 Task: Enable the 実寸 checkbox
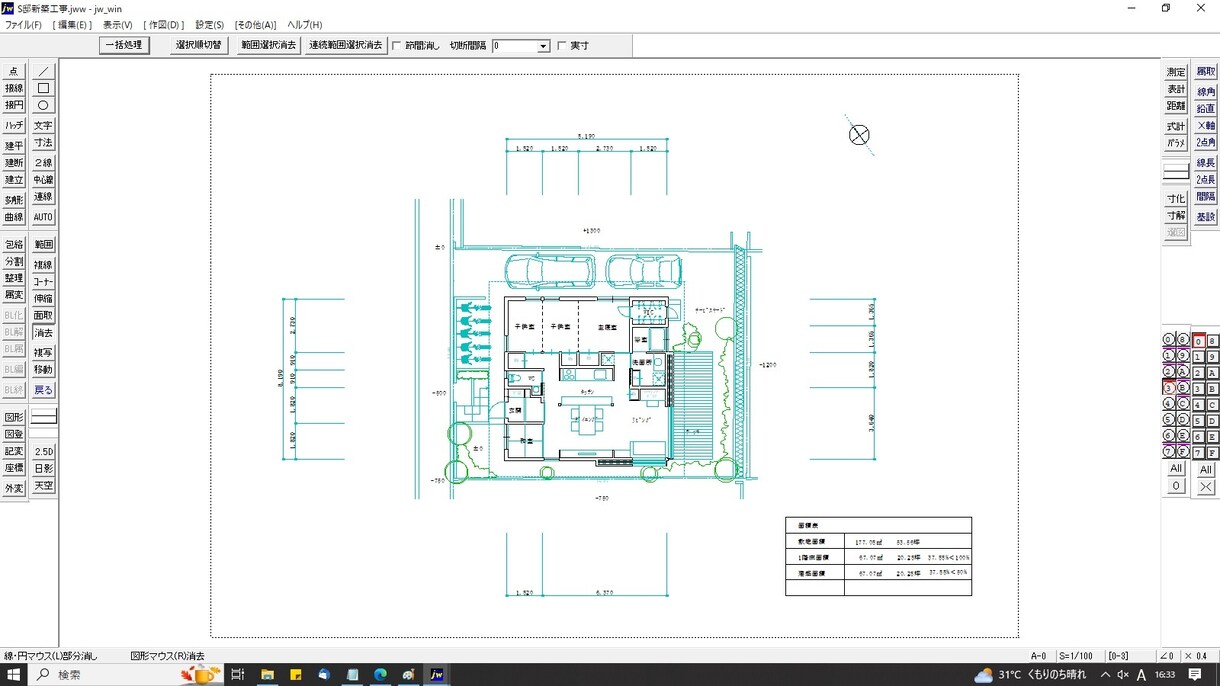tap(562, 46)
